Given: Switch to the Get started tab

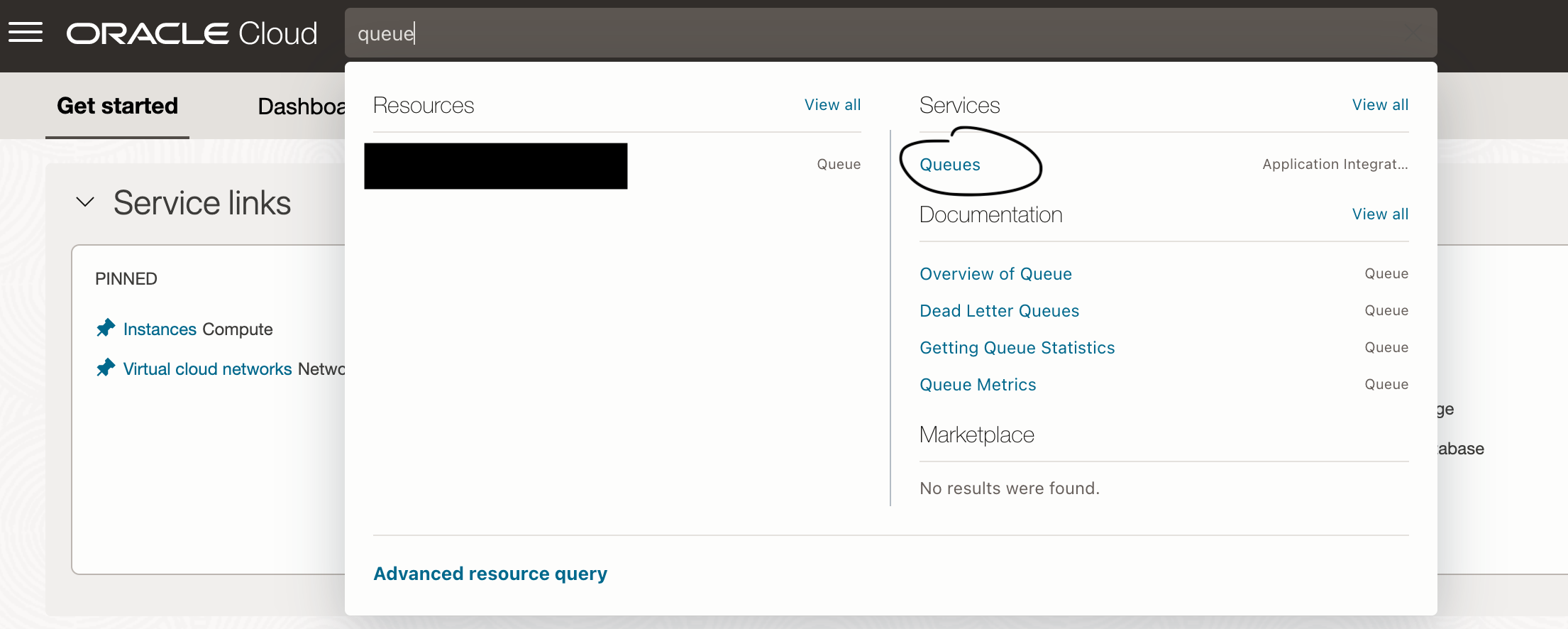Looking at the screenshot, I should (117, 106).
